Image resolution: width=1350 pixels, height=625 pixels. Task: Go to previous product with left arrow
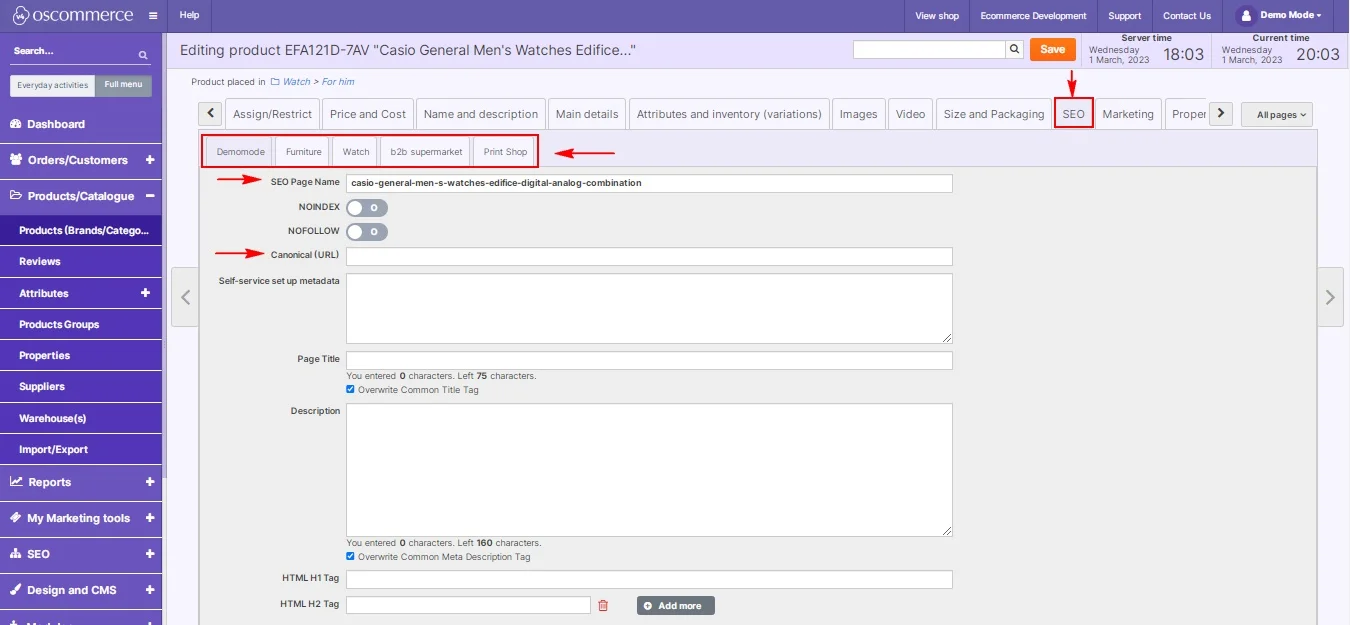(185, 297)
